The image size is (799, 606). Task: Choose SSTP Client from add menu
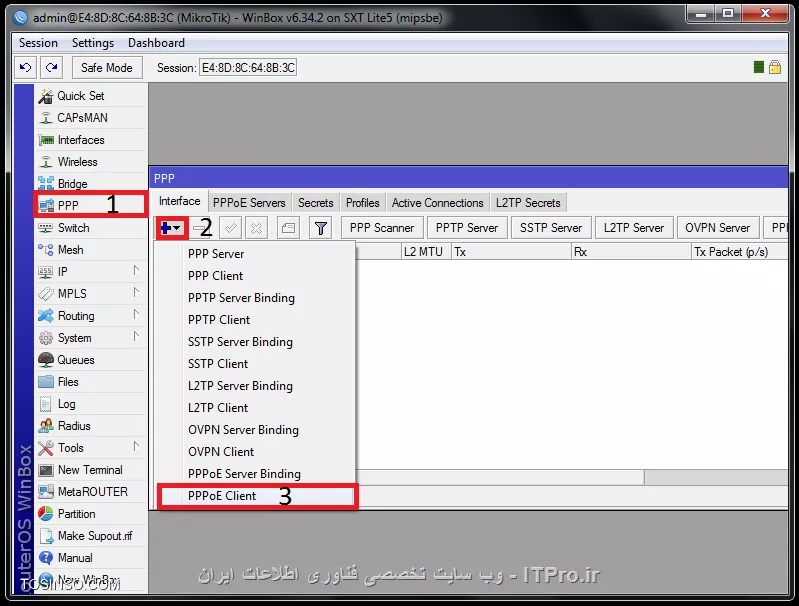pos(255,364)
